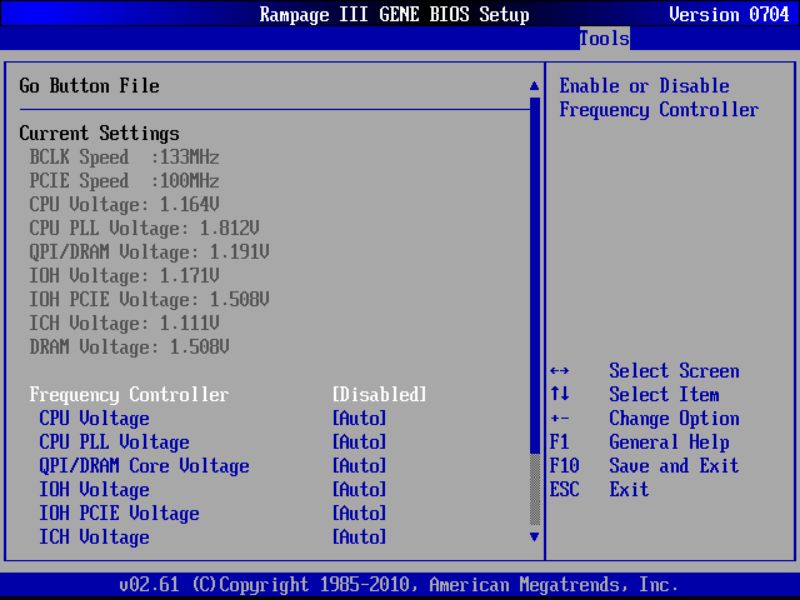
Task: Select the Tools tab
Action: [604, 38]
